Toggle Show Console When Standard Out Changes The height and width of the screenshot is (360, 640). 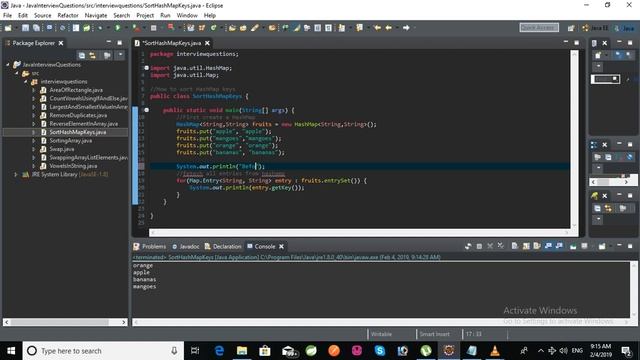548,246
